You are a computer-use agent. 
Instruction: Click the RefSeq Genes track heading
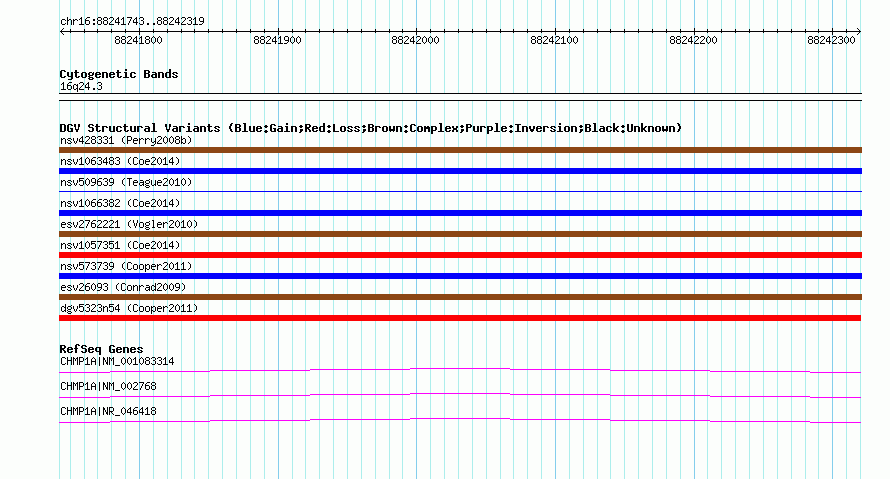click(x=101, y=349)
